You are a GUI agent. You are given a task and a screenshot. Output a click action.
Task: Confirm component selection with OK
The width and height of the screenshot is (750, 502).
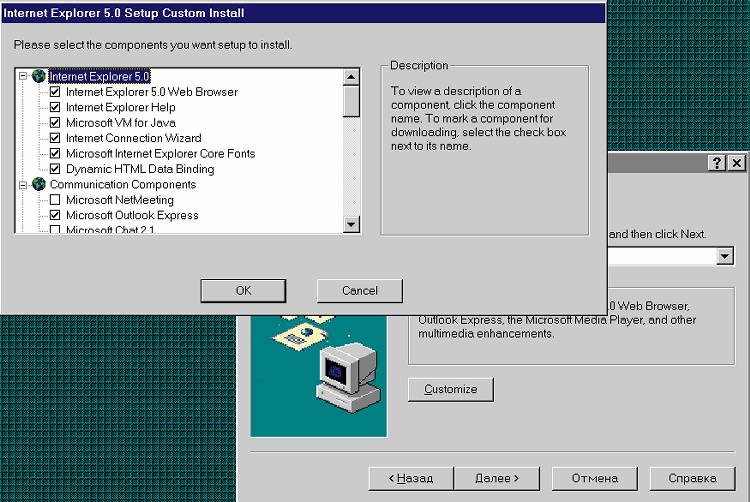tap(243, 291)
